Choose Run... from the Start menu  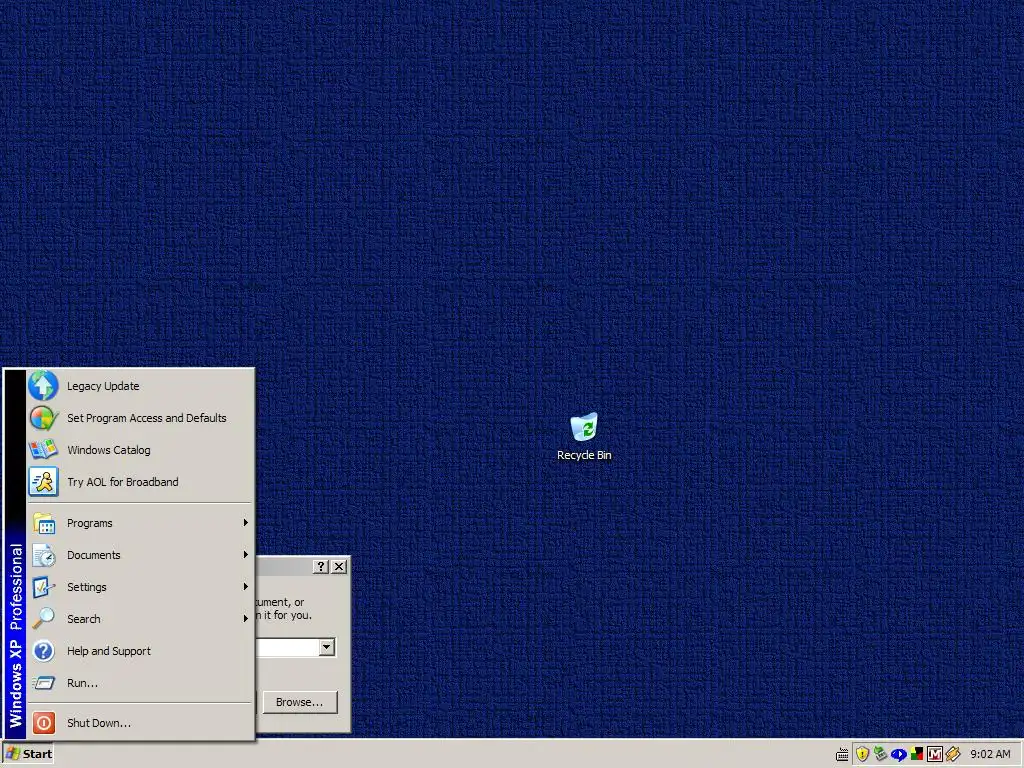139,683
